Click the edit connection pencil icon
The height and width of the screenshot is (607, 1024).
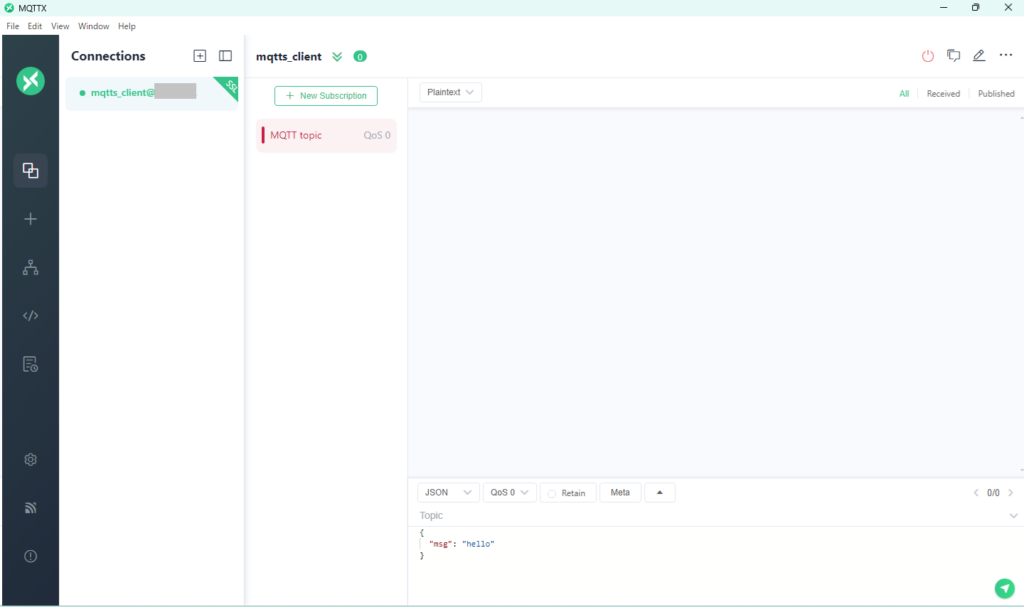tap(979, 56)
